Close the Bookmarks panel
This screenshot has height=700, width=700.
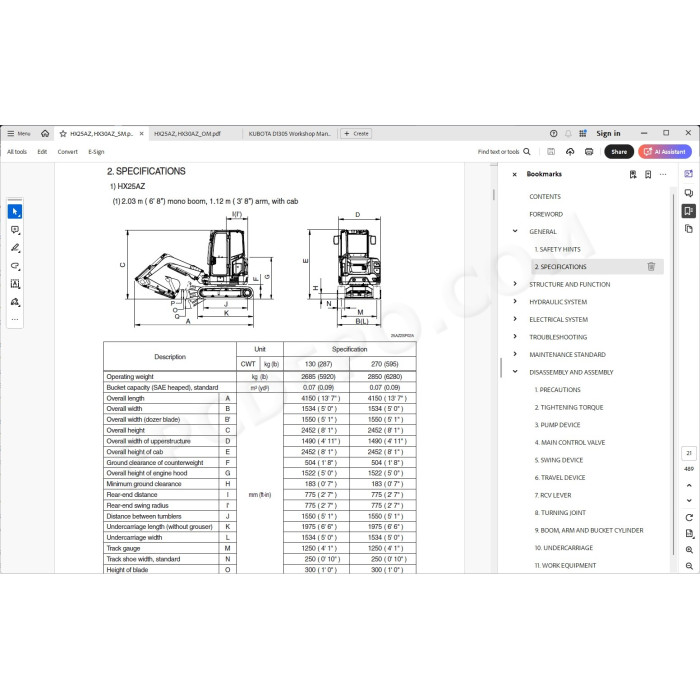514,175
